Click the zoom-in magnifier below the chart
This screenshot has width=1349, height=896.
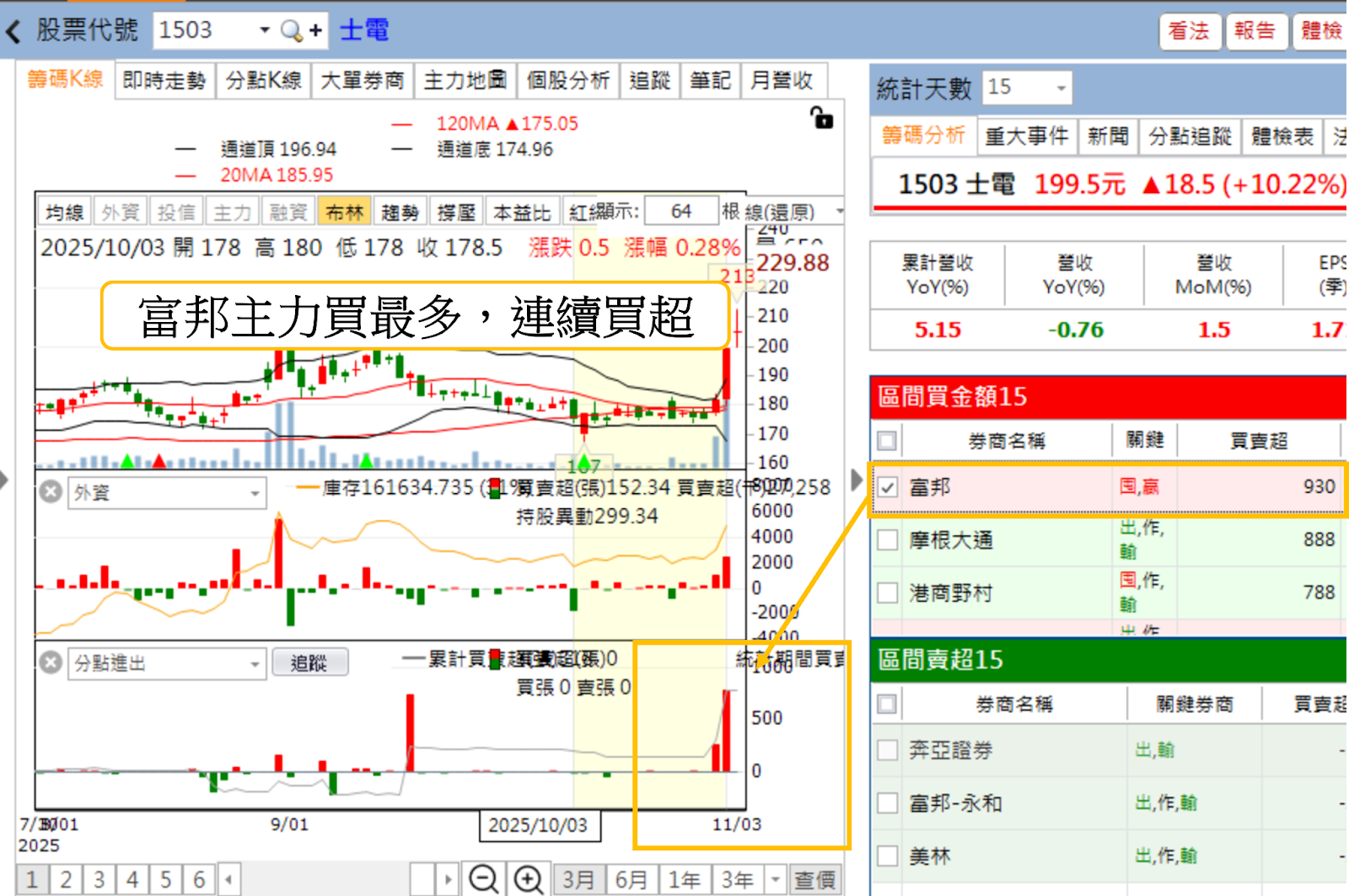(x=528, y=879)
